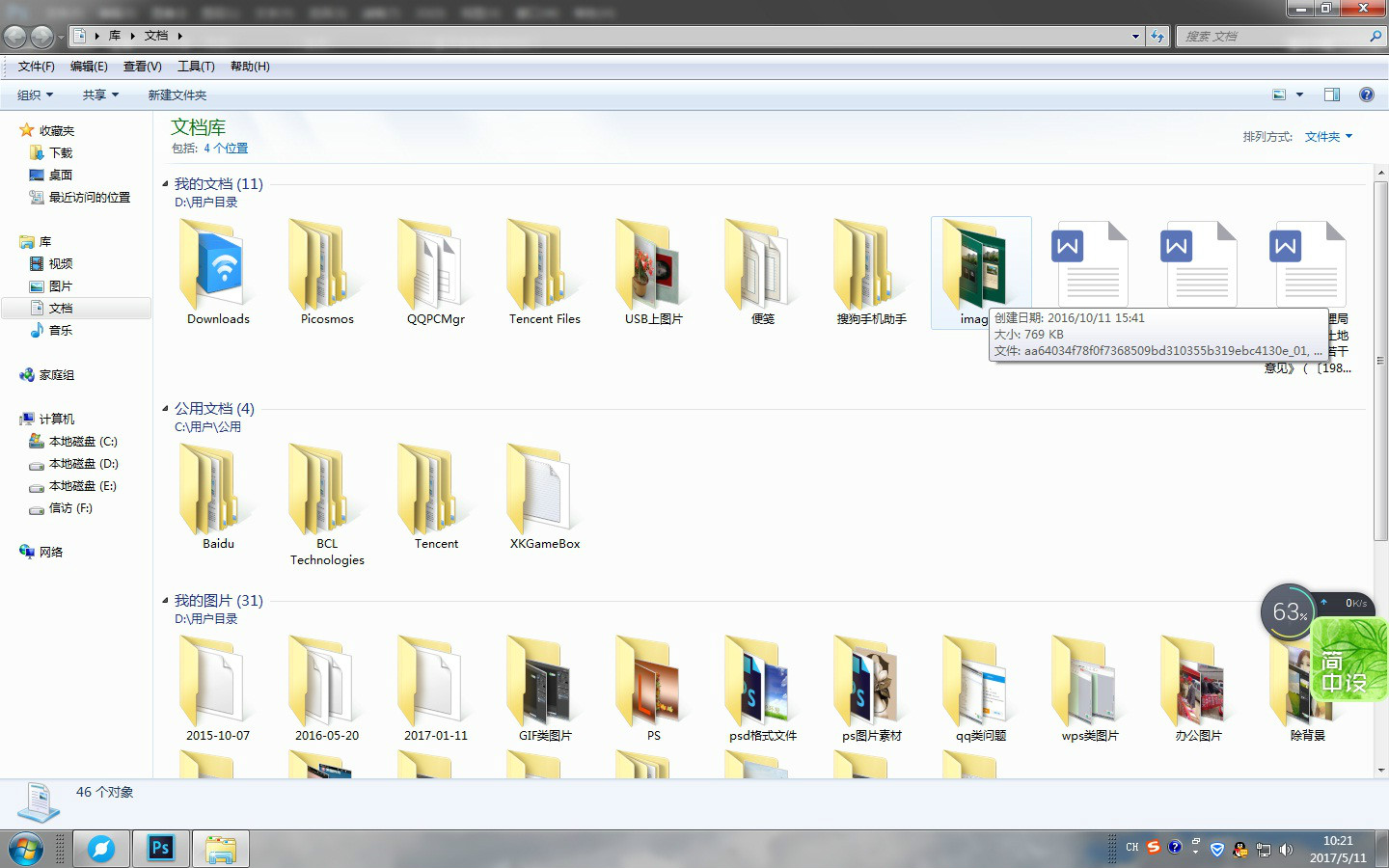The width and height of the screenshot is (1389, 868).
Task: Click the volume speaker tray icon
Action: [1286, 850]
